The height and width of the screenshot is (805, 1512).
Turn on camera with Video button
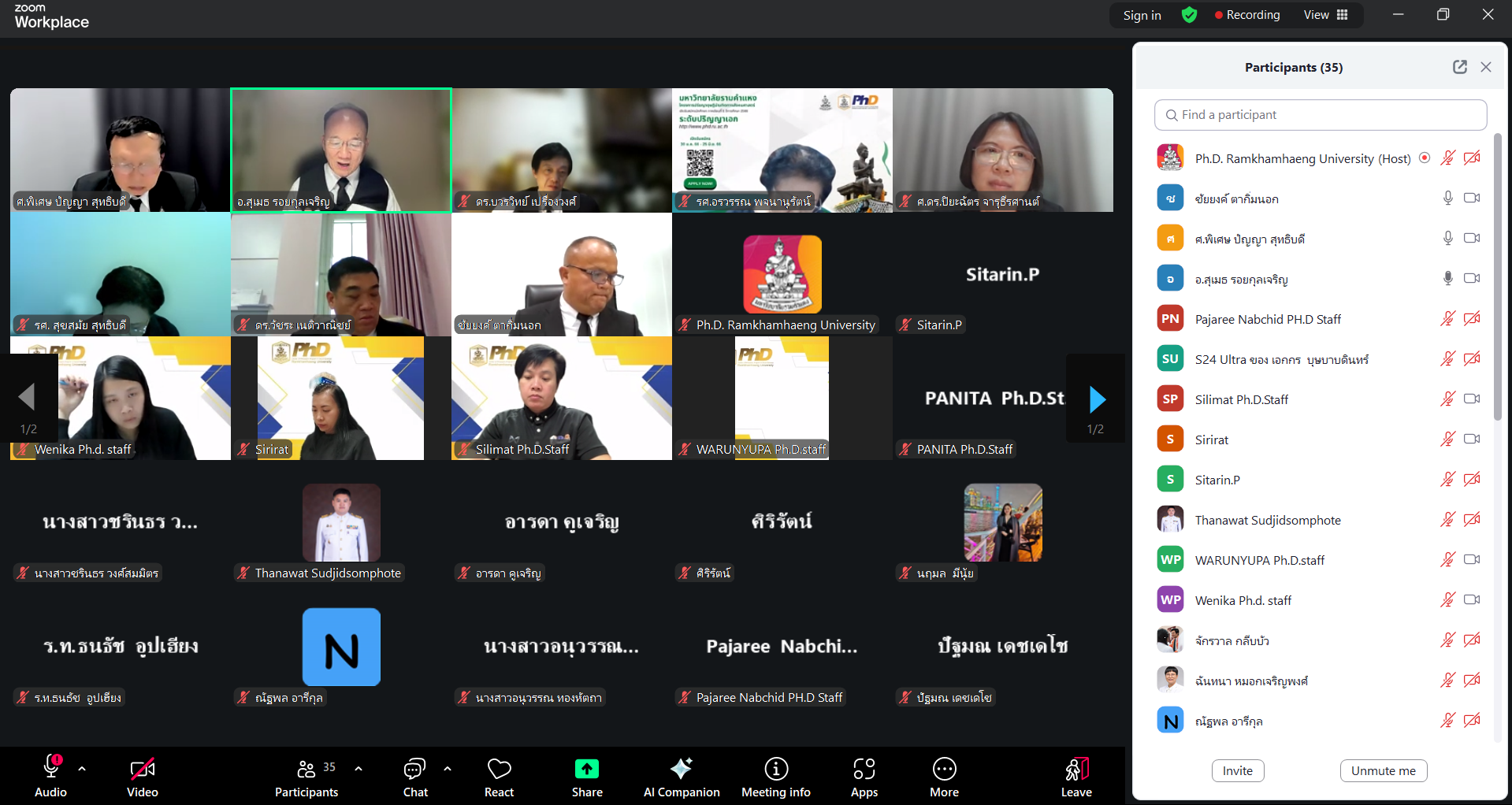(143, 777)
